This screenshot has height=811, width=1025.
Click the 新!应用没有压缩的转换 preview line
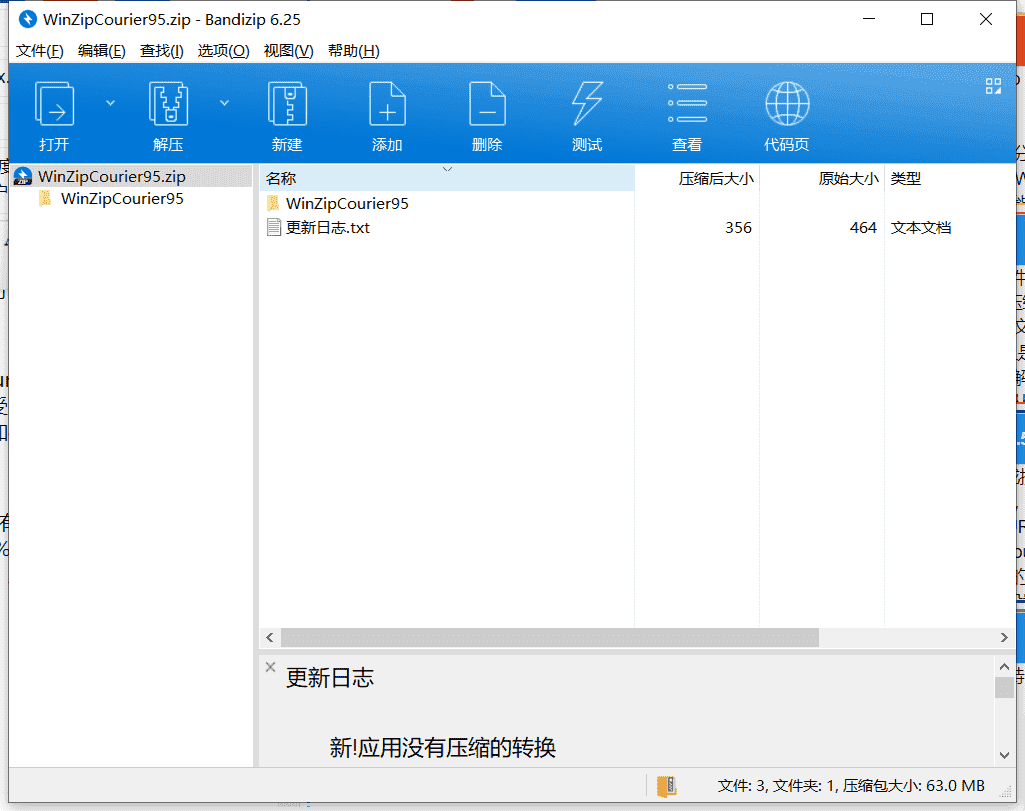(443, 748)
